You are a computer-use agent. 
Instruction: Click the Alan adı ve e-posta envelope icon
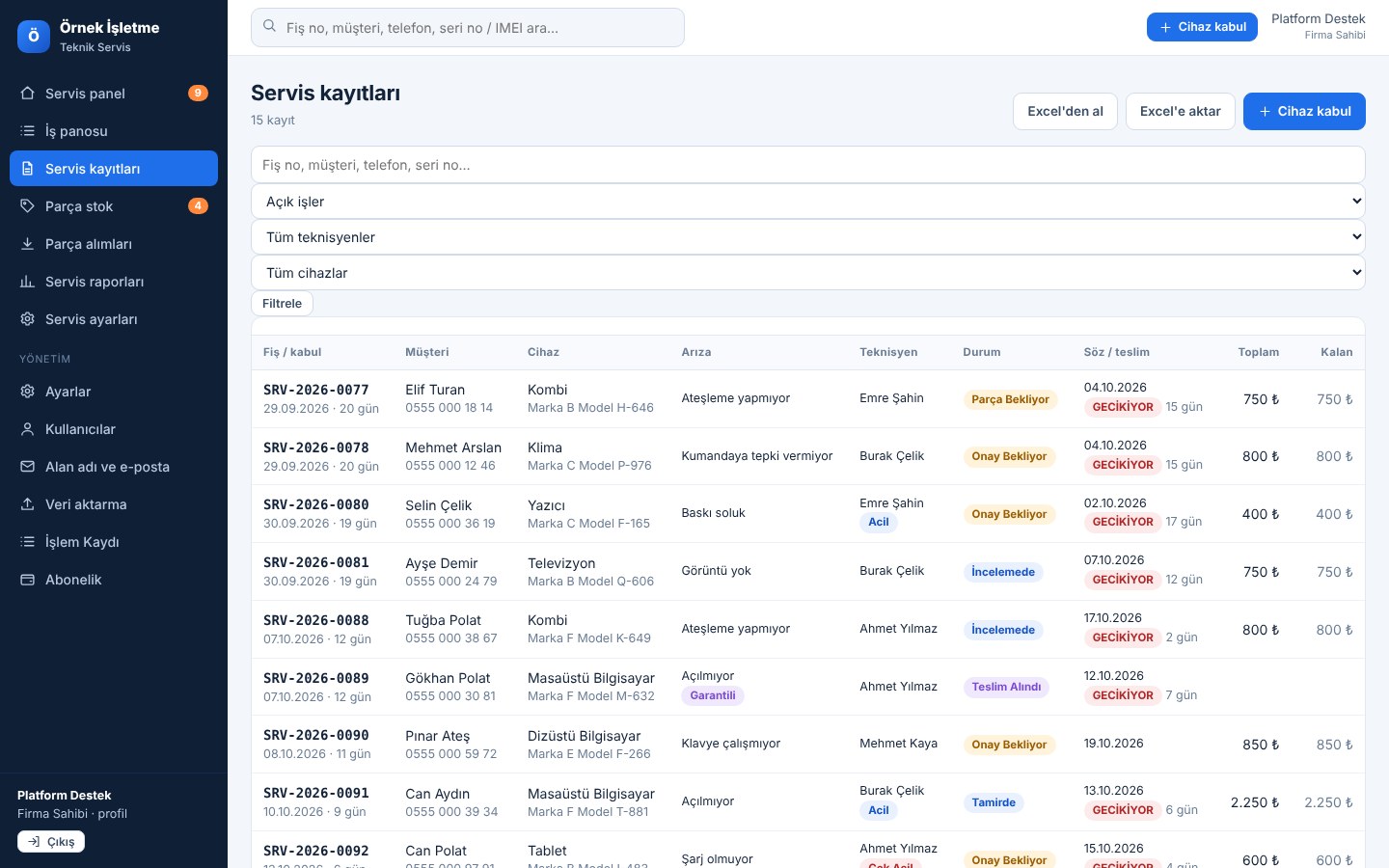click(x=27, y=467)
